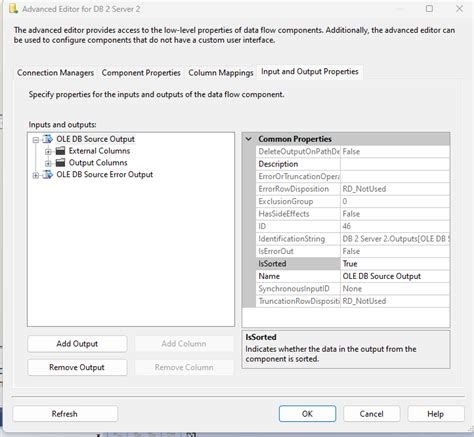Click the IsSorted value True
This screenshot has width=474, height=437.
(395, 264)
